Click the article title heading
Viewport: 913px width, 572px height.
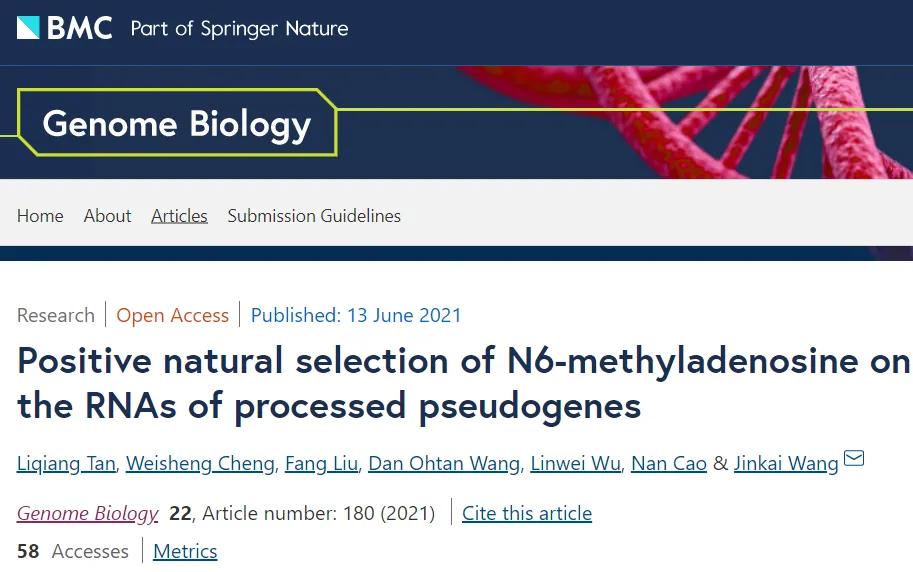462,383
